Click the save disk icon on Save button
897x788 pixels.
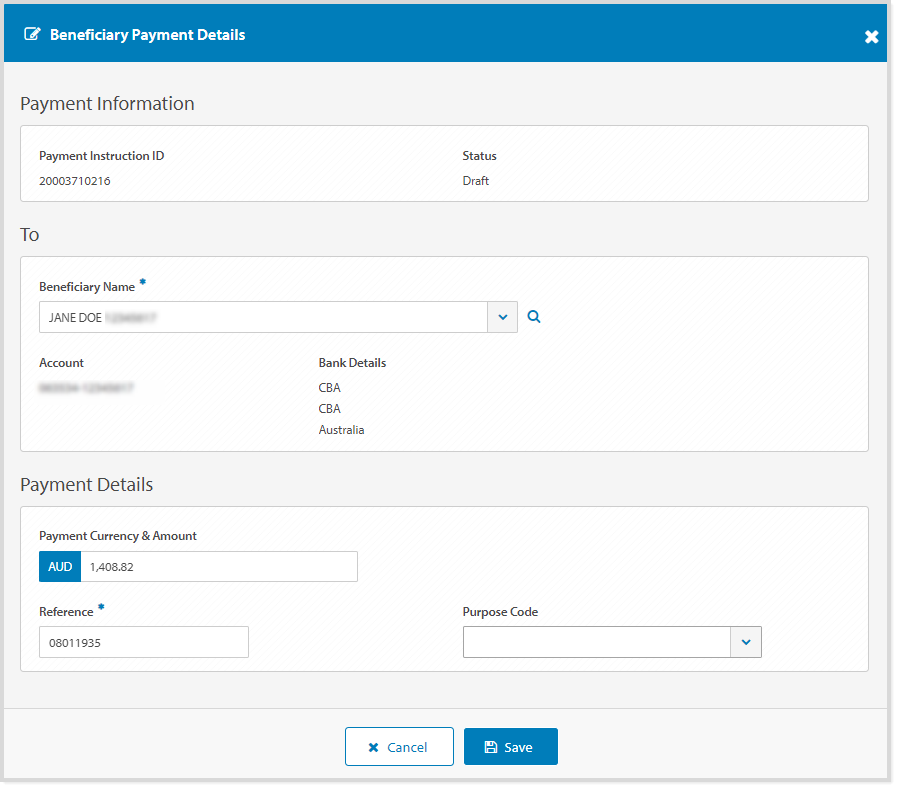click(491, 746)
